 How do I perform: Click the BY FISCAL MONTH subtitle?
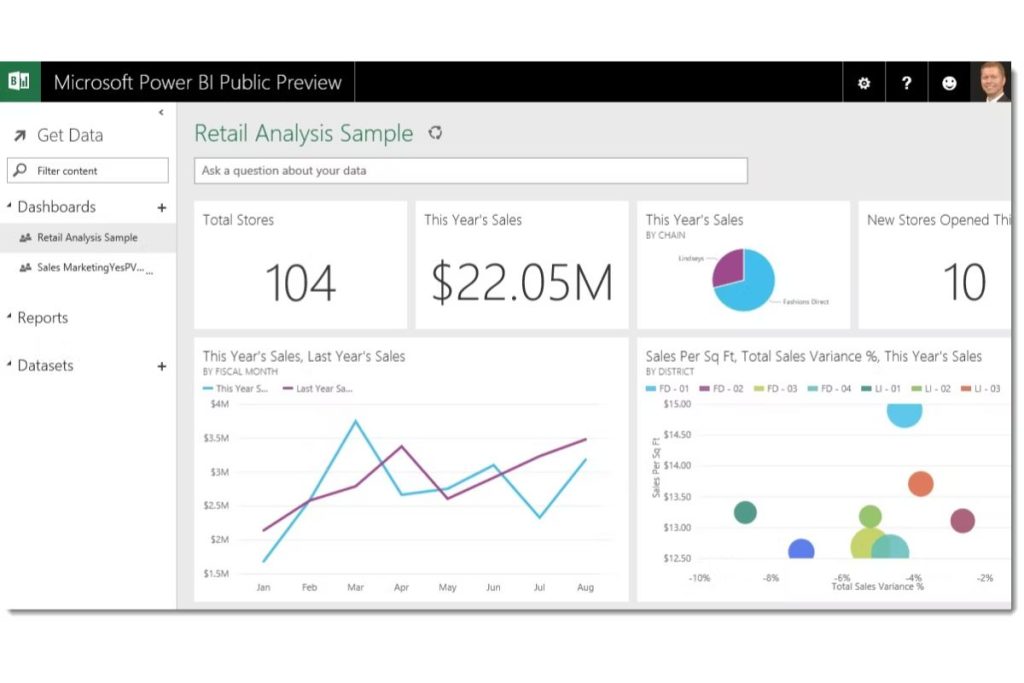(x=240, y=372)
